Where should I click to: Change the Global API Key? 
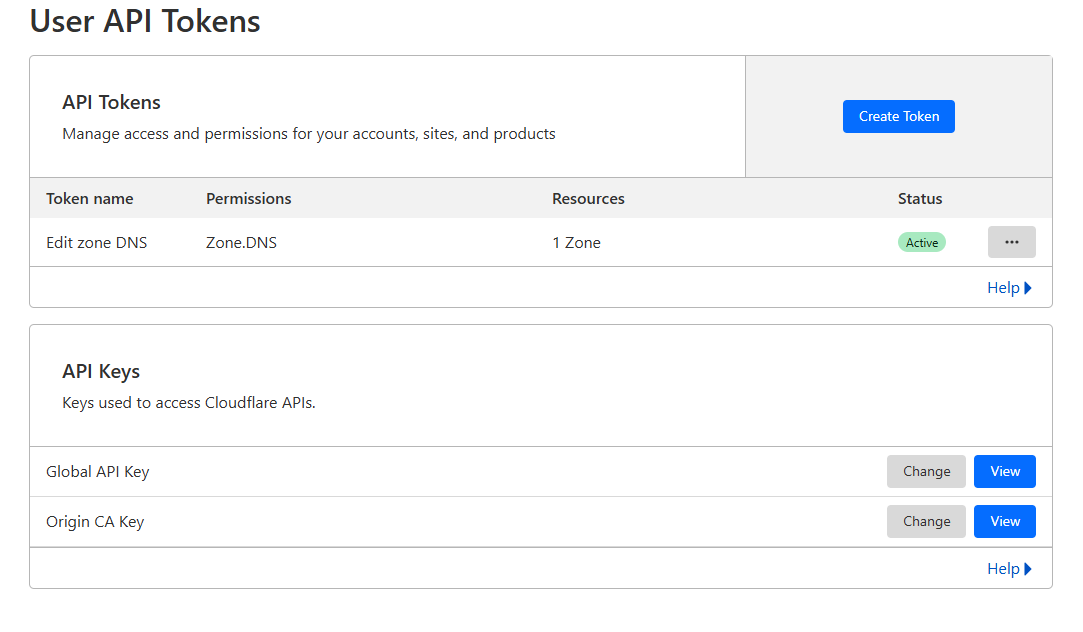(x=926, y=472)
